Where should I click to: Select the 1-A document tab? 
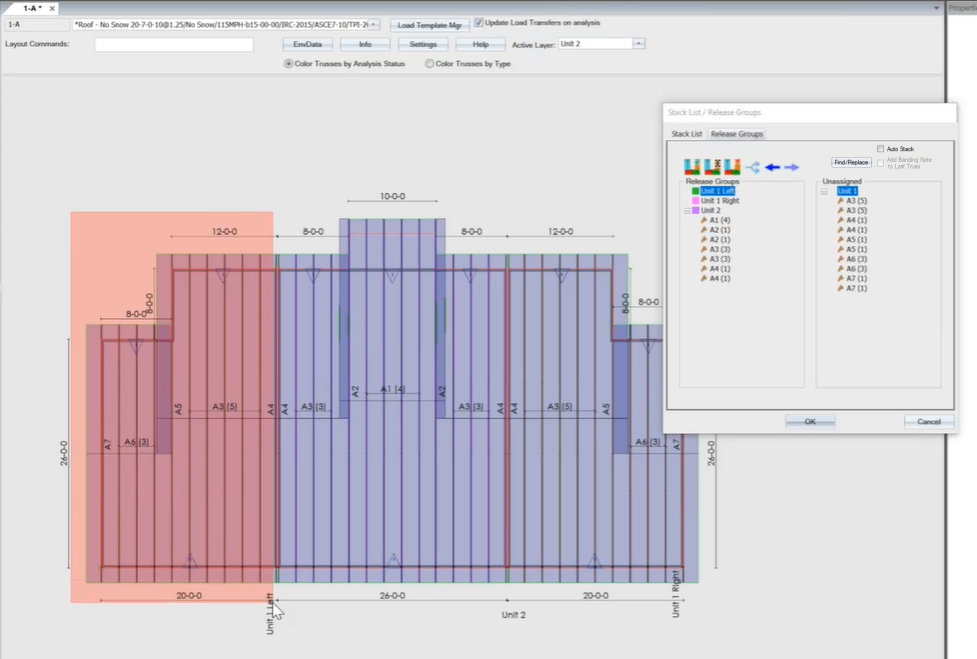click(x=31, y=8)
